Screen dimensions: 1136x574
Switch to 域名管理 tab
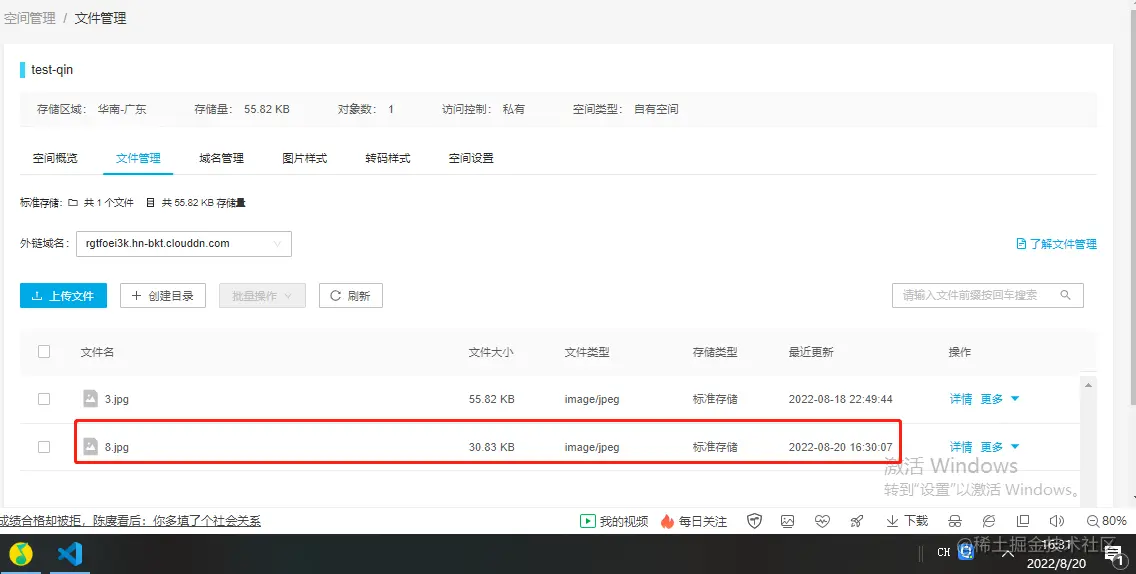point(222,158)
